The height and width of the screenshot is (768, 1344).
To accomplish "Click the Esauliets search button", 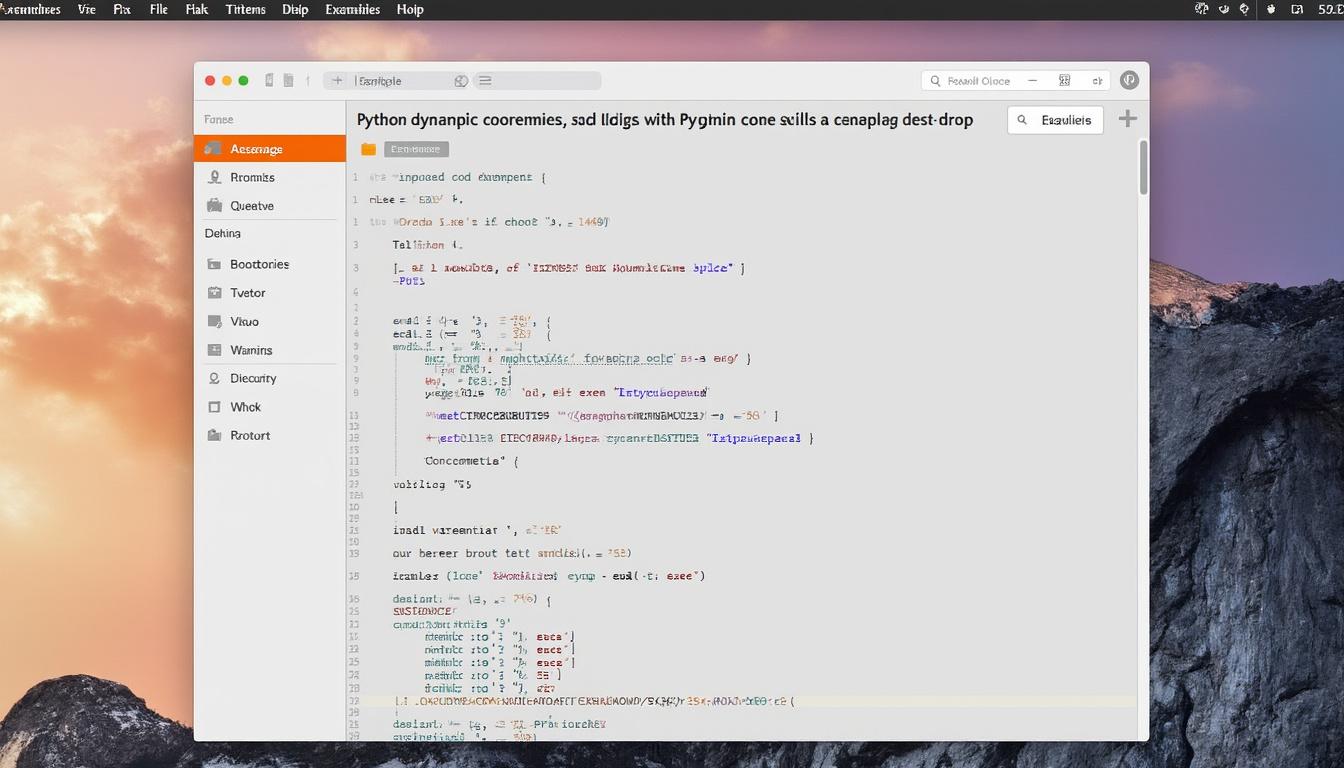I will 1055,119.
